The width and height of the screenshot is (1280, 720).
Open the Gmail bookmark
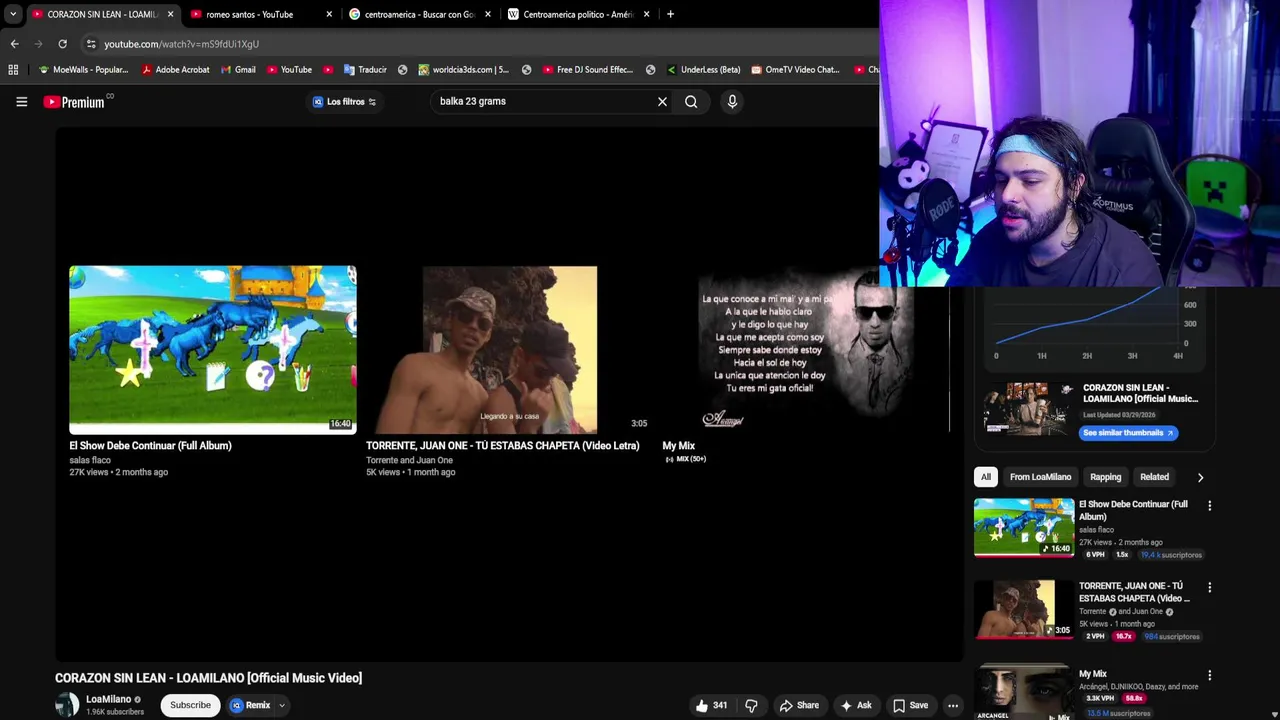tap(238, 70)
